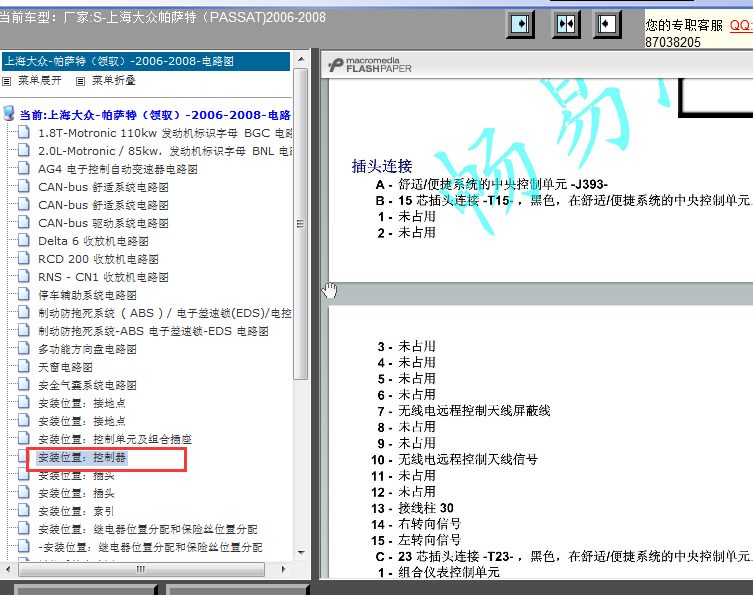This screenshot has height=595, width=753.
Task: Open 制动防抱死系统 ( ABS ) / 电子差速锁(EDS) entry
Action: pos(165,313)
